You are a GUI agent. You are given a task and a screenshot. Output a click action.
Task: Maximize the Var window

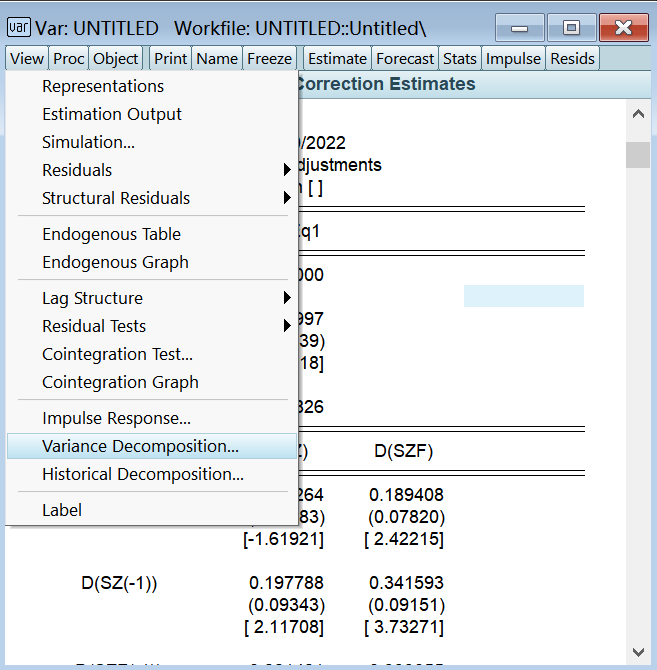click(x=571, y=26)
